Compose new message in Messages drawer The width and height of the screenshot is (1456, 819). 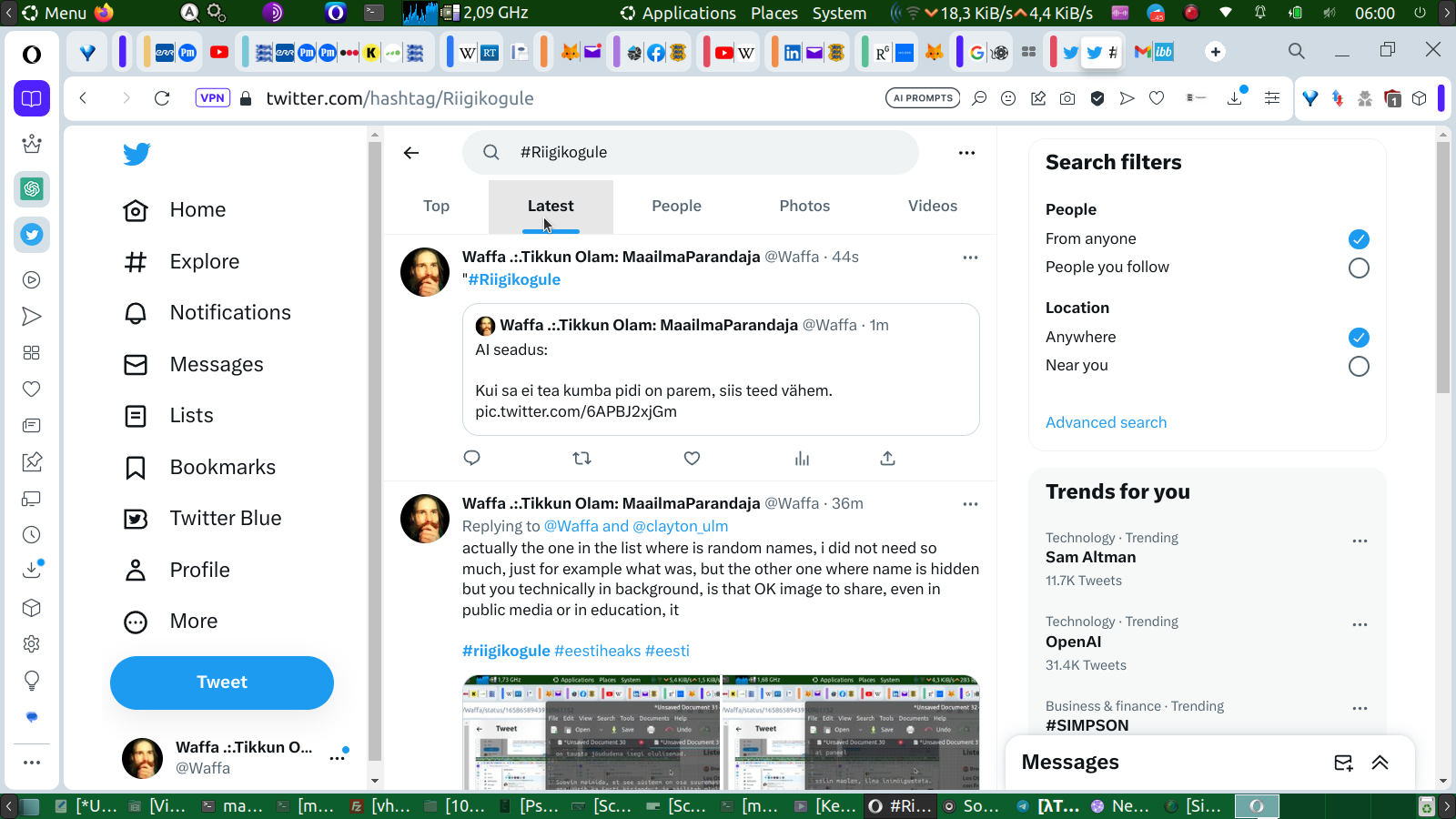tap(1343, 763)
